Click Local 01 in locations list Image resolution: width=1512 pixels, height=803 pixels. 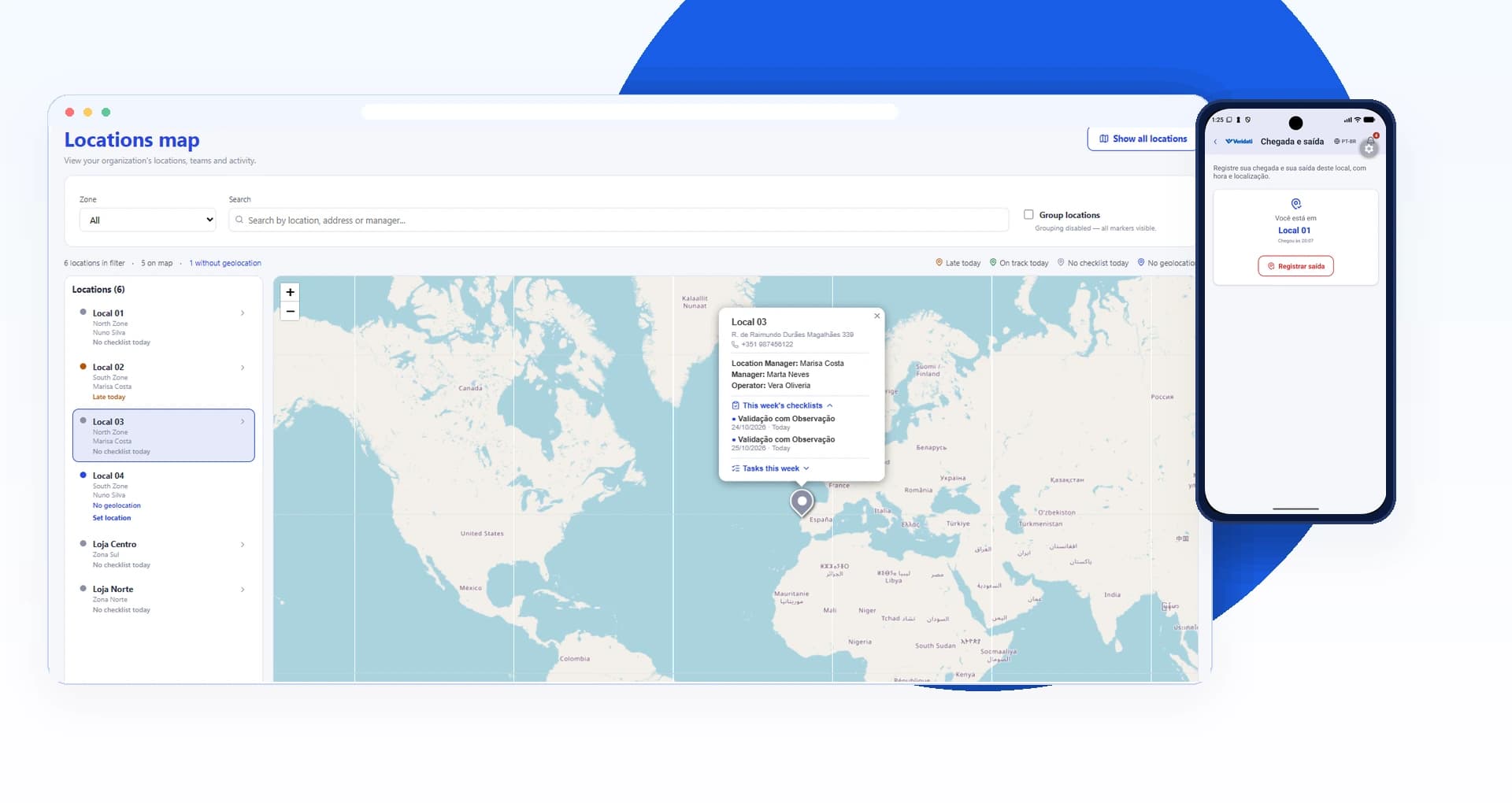point(163,327)
